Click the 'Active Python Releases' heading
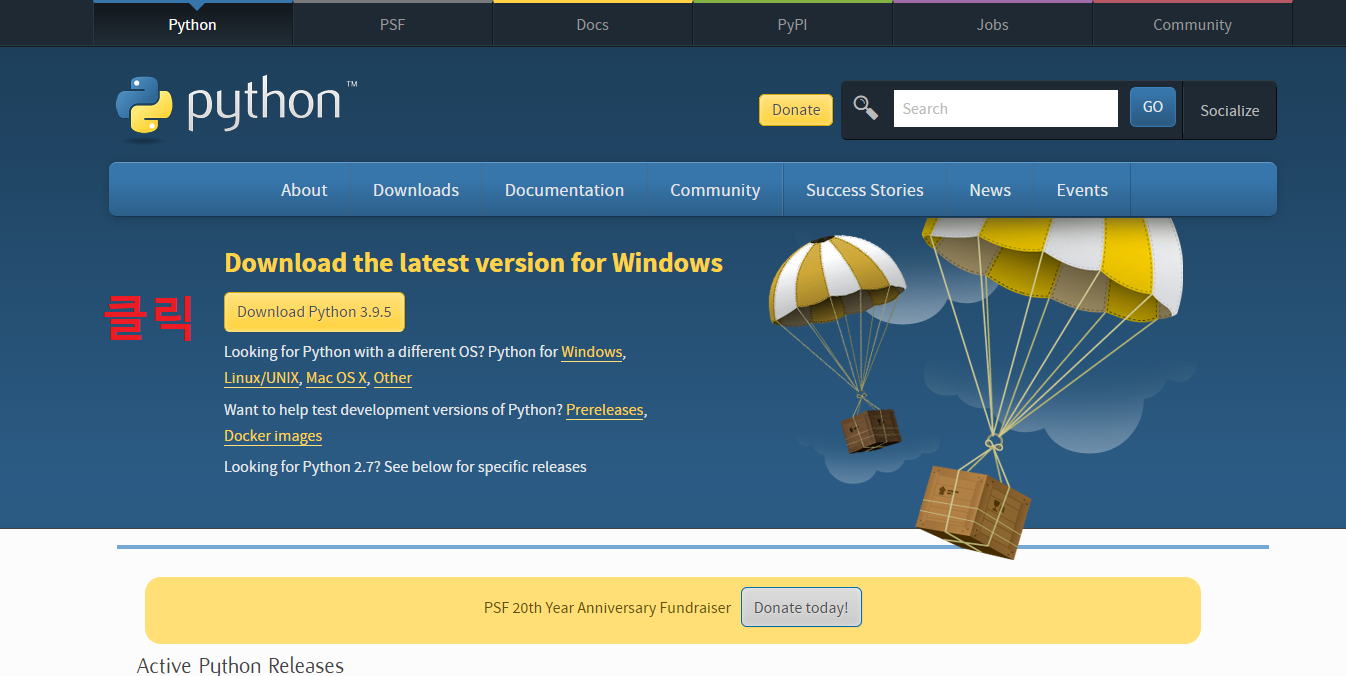Image resolution: width=1346 pixels, height=676 pixels. click(x=240, y=665)
